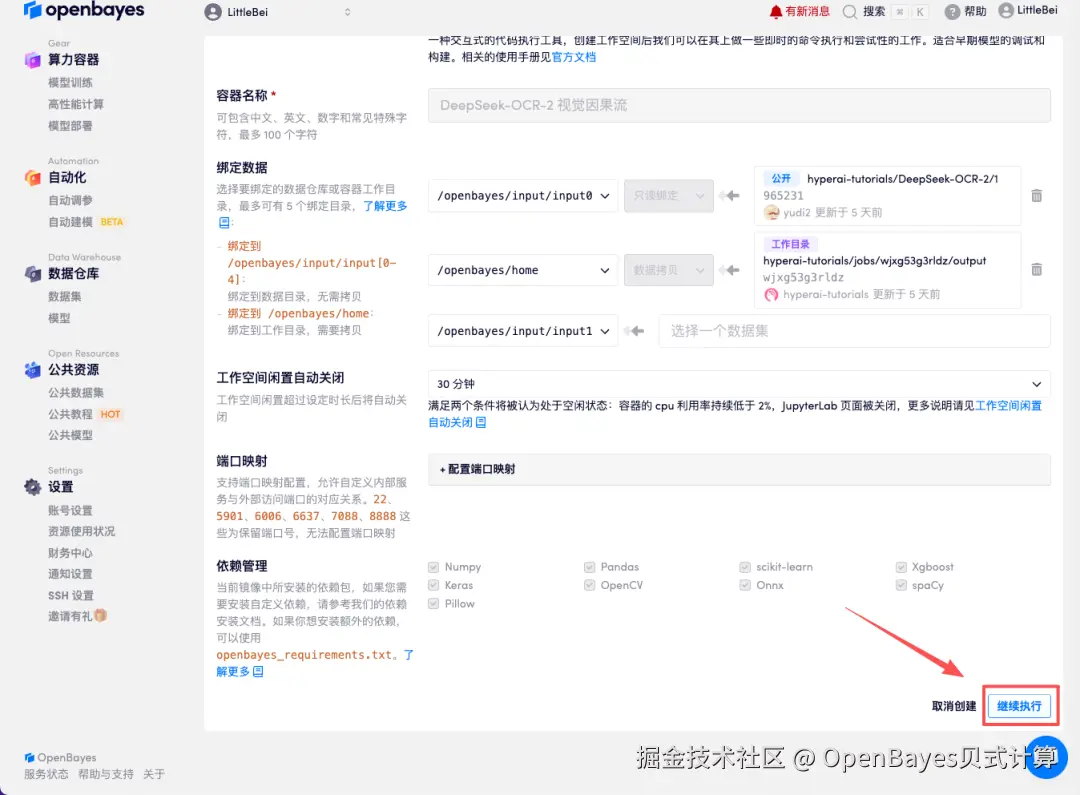Toggle the Pillow checkbox
Screen dimensions: 1080x795
pyautogui.click(x=433, y=603)
